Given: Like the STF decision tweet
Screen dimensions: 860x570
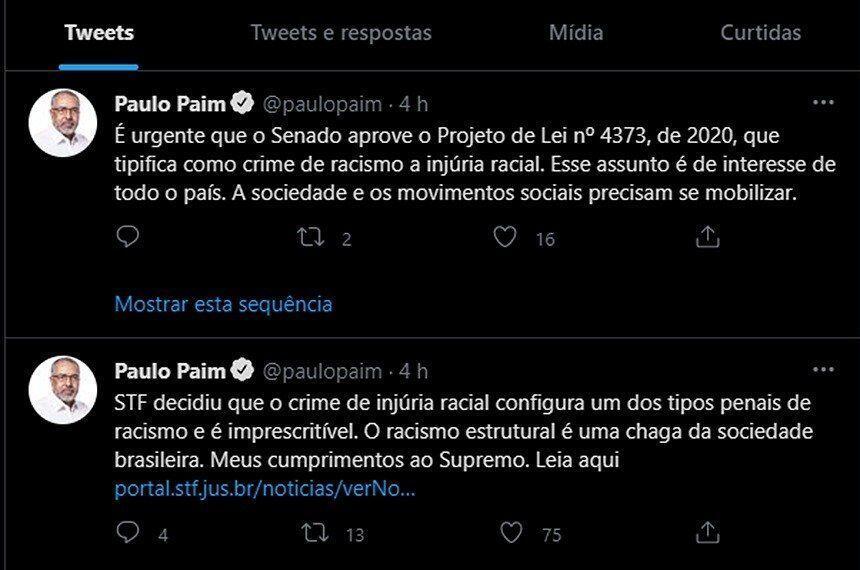Looking at the screenshot, I should click(512, 533).
